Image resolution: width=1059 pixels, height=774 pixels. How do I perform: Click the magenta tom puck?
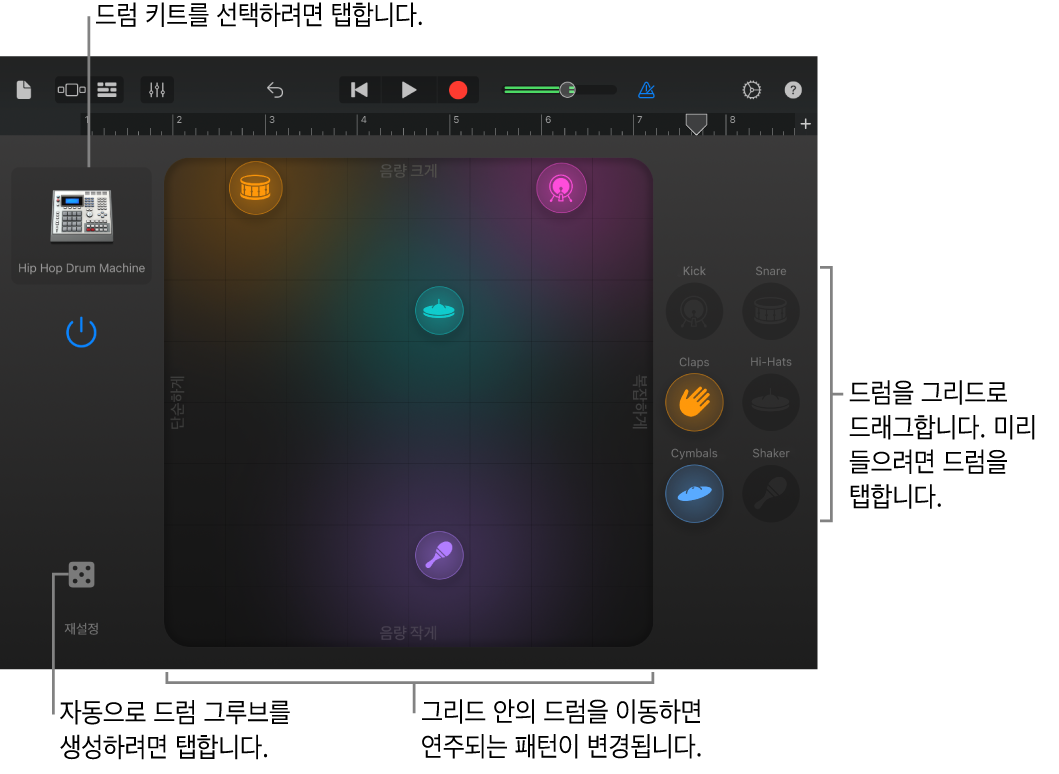561,187
